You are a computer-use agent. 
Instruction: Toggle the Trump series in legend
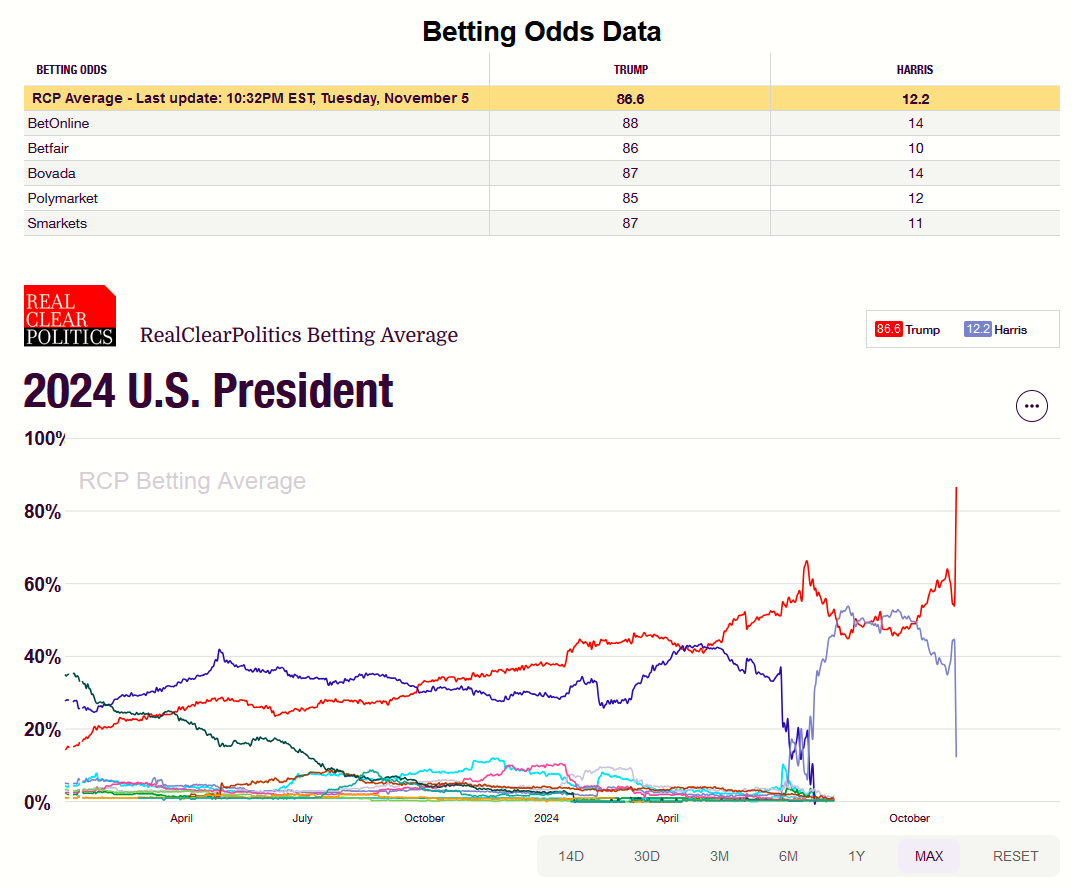pos(922,329)
